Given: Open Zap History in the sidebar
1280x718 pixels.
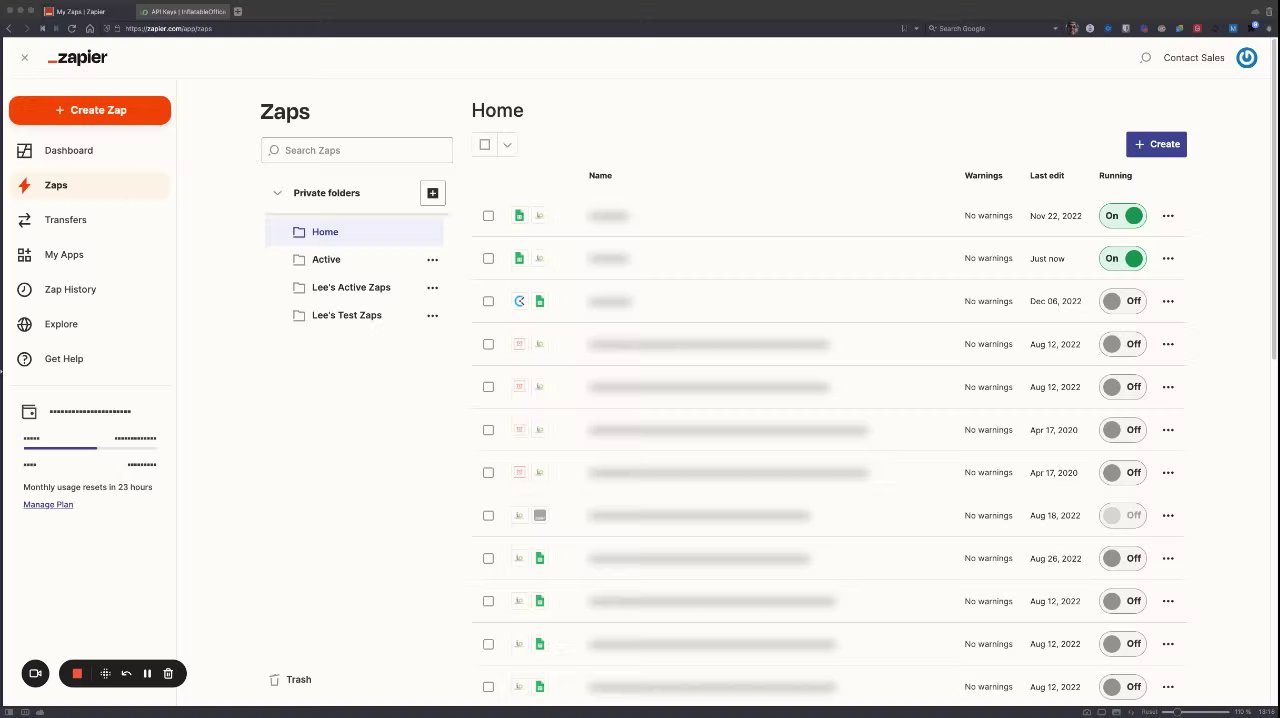Looking at the screenshot, I should tap(70, 290).
